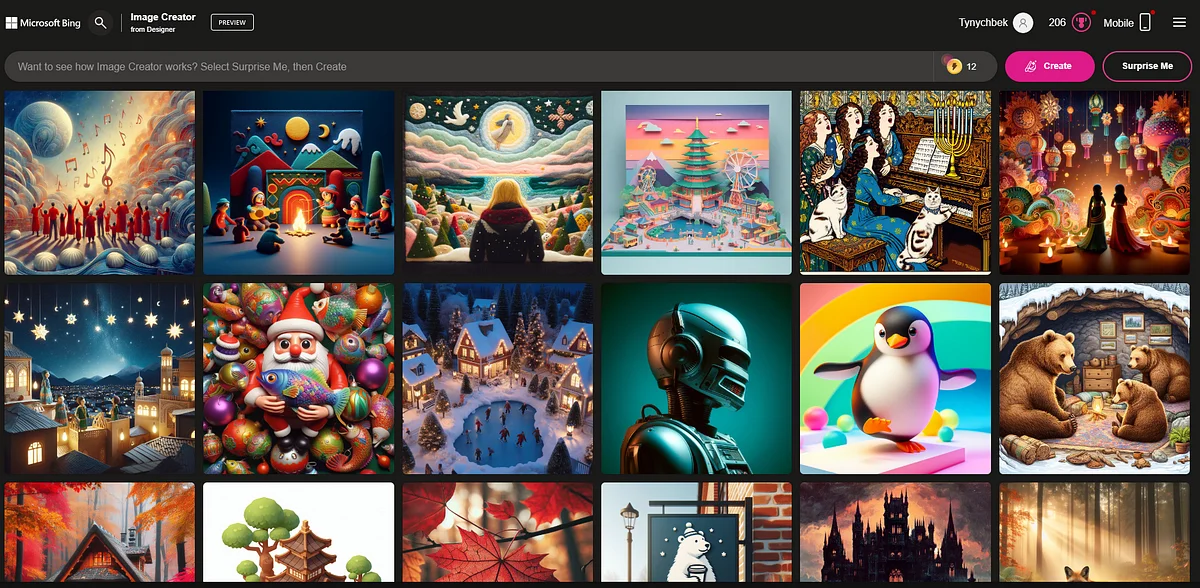
Task: Open the robot helmet portrait image
Action: (696, 378)
